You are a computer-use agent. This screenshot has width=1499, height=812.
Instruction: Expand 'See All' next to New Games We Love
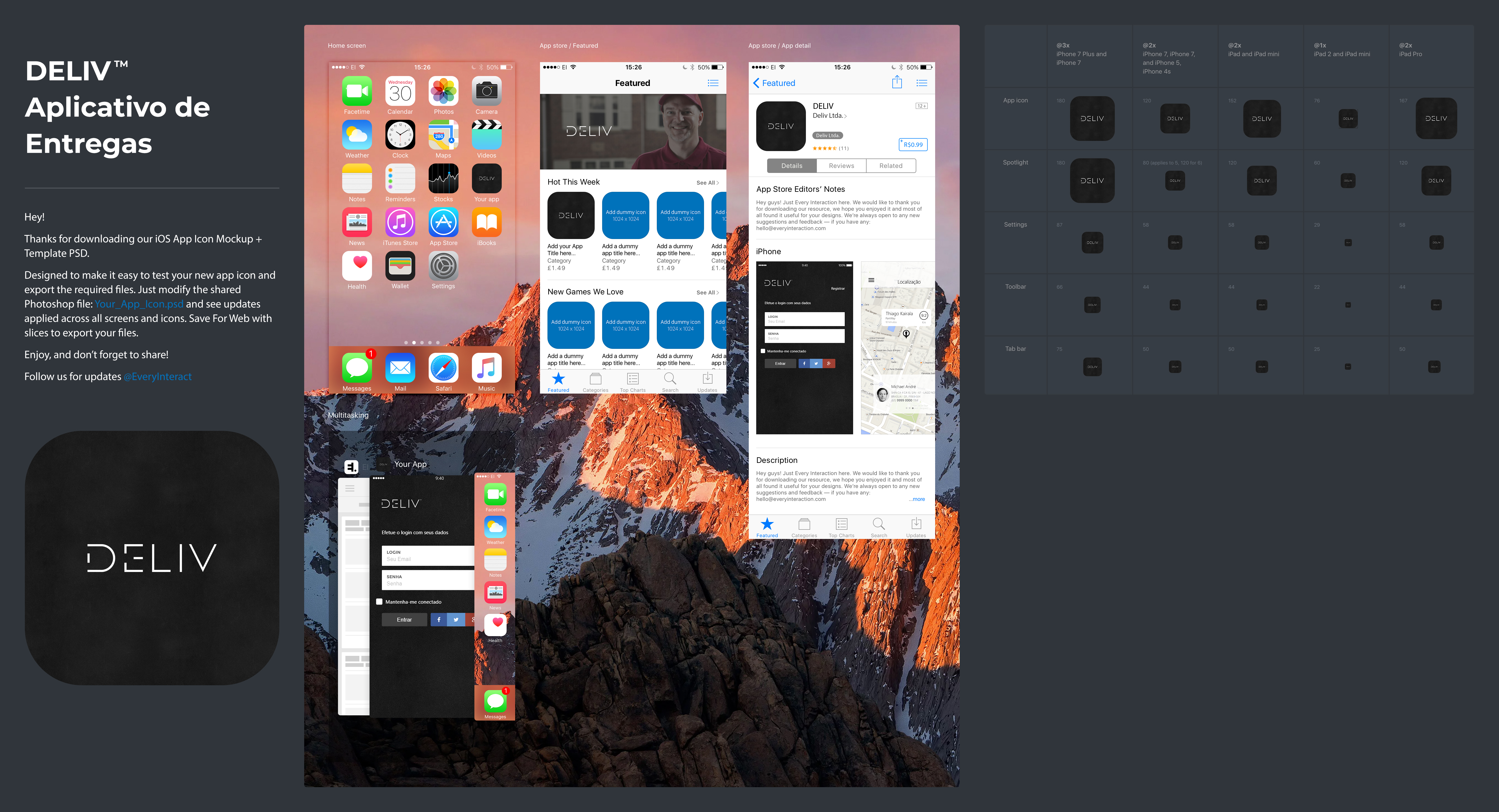(707, 293)
